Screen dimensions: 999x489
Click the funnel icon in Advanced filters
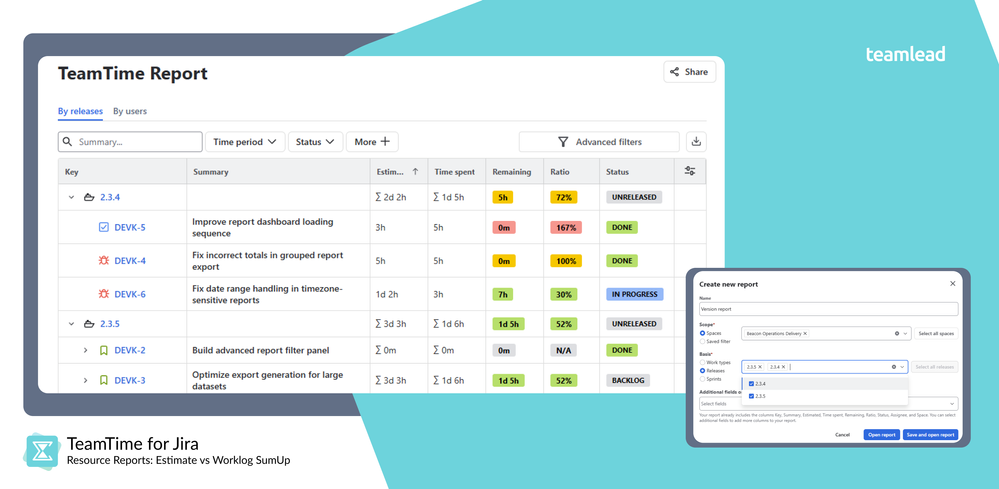click(x=563, y=142)
